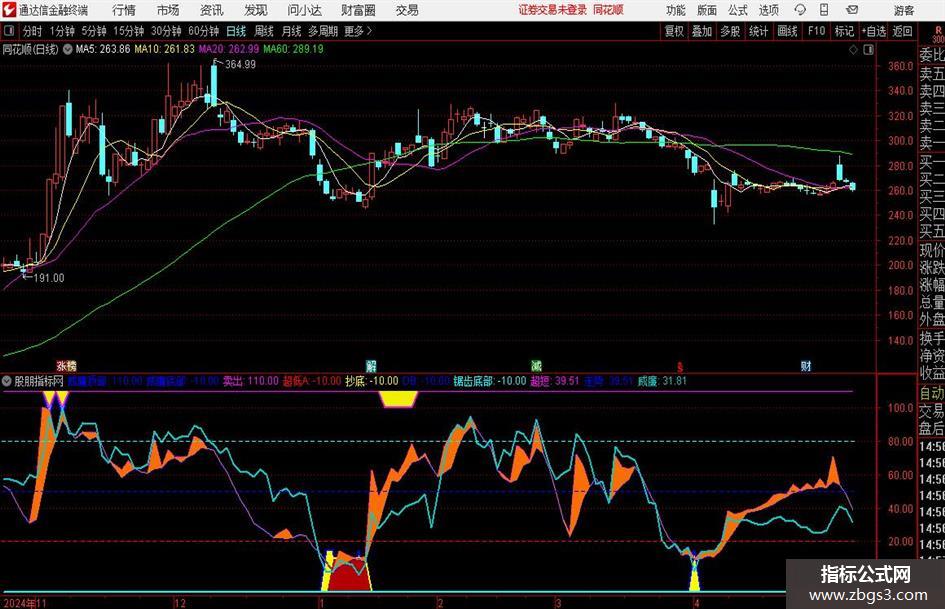
Task: Click the 2024年11 date axis label
Action: tap(25, 603)
